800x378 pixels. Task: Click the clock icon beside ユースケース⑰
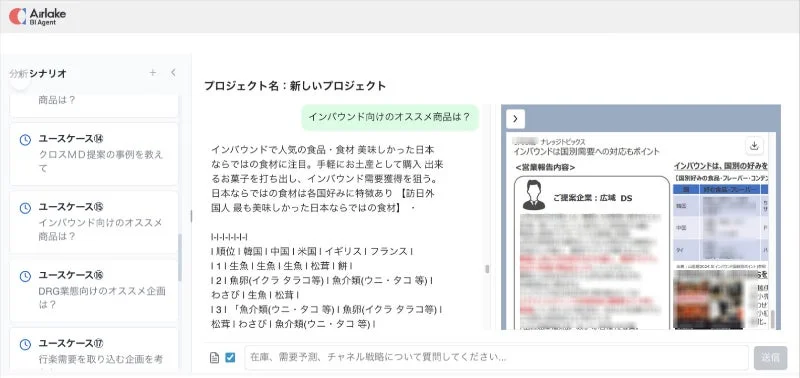click(25, 345)
